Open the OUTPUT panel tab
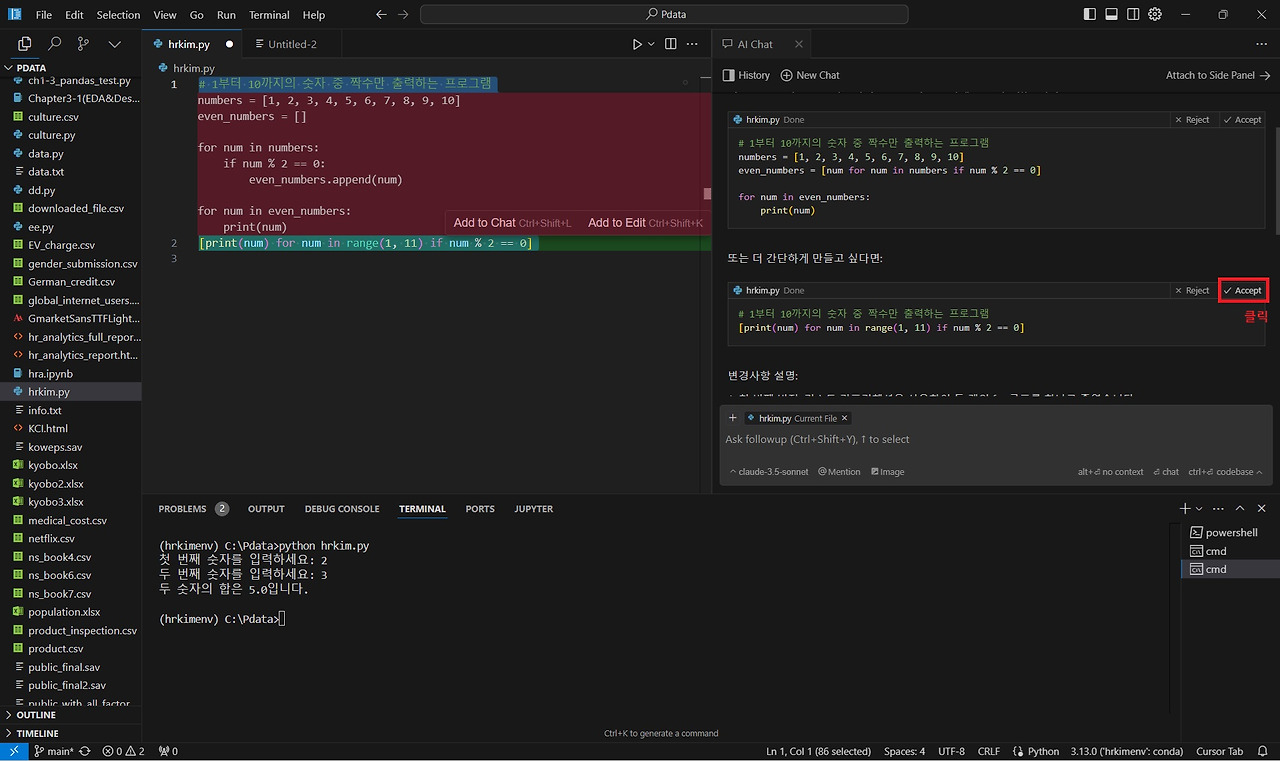Screen dimensions: 1280x761 click(x=266, y=509)
